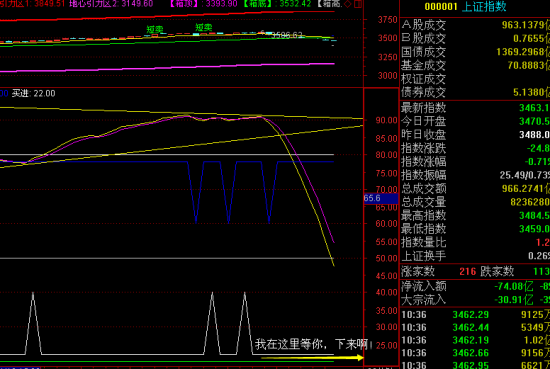Open the 000001 上证指数 title header
Screen dimensions: 550x369
click(465, 7)
